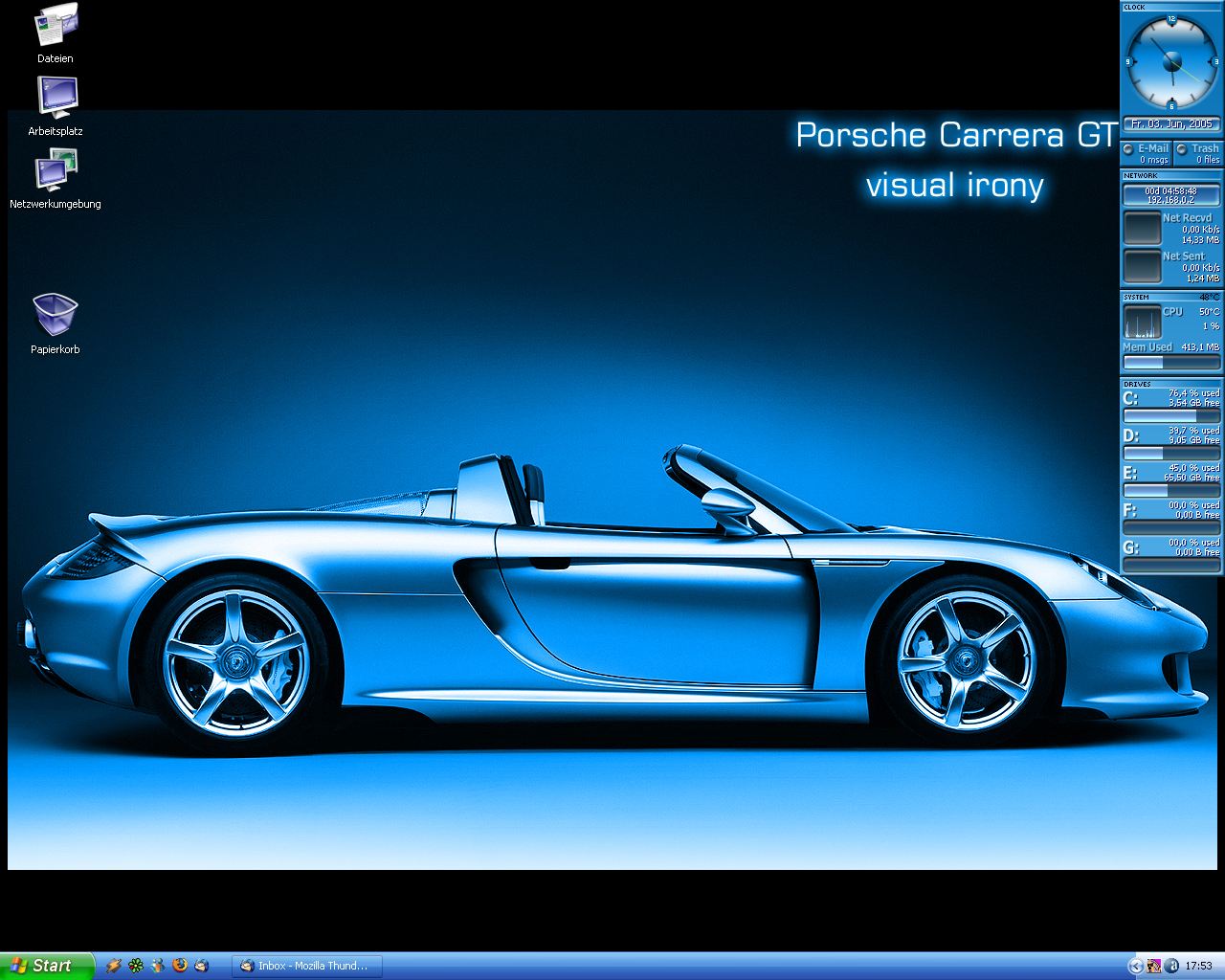Launch ICQ flower icon in quick launch
The width and height of the screenshot is (1225, 980).
click(x=136, y=966)
